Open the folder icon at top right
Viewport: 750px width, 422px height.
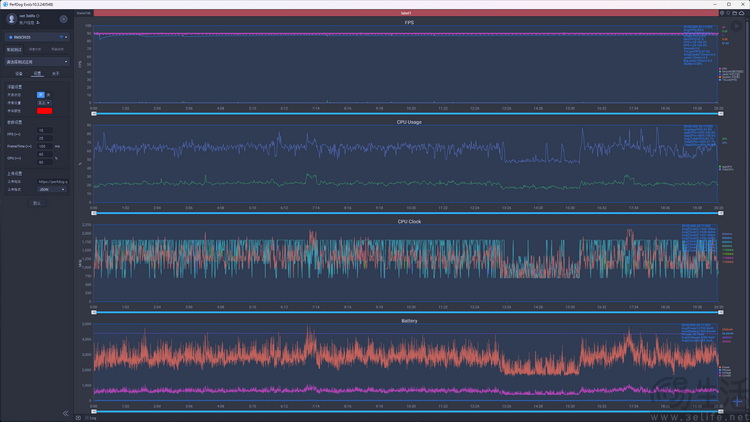735,13
